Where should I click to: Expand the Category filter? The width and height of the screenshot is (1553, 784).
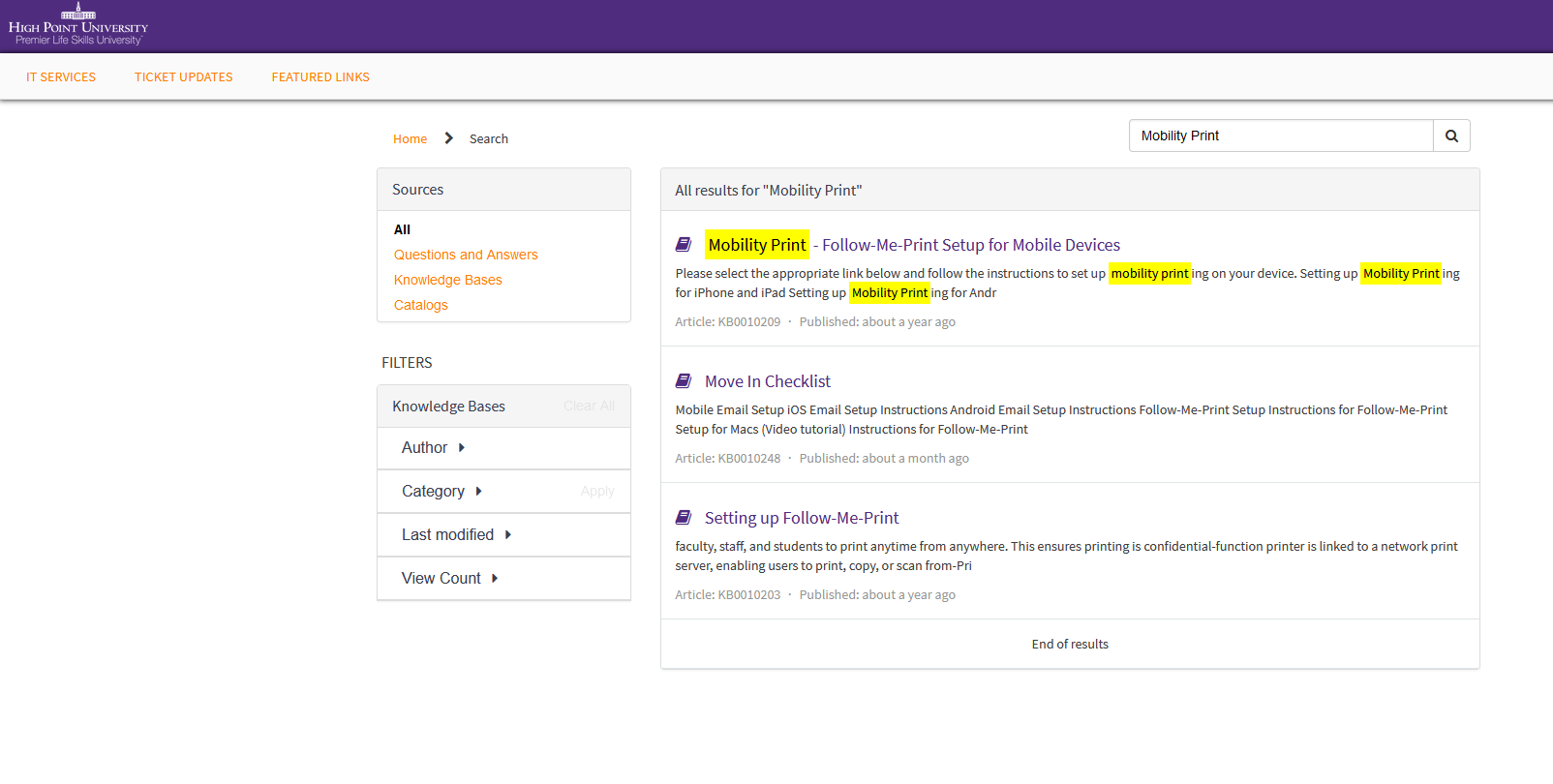[x=442, y=492]
